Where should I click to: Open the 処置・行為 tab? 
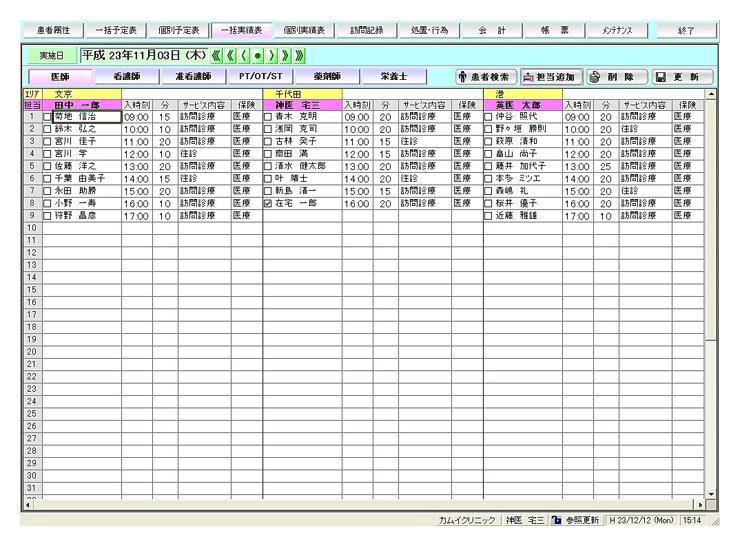point(429,30)
